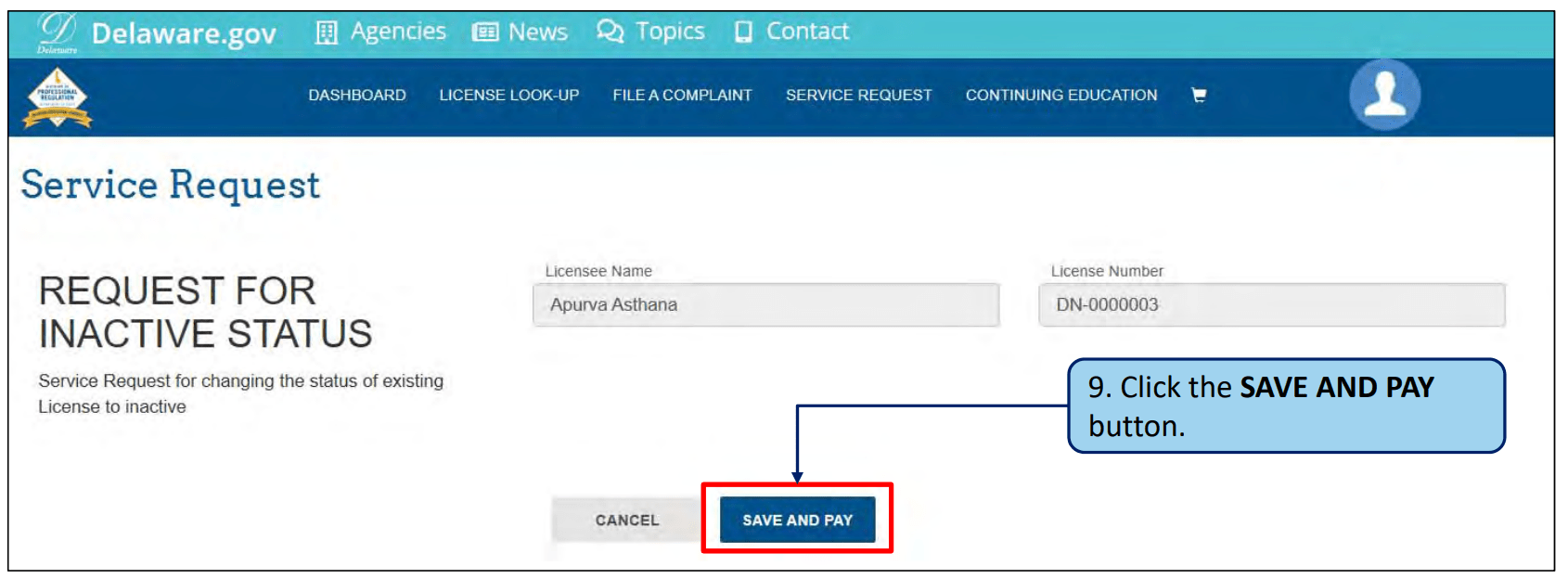Click the License Number field
The image size is (1568, 579).
pos(1271,305)
